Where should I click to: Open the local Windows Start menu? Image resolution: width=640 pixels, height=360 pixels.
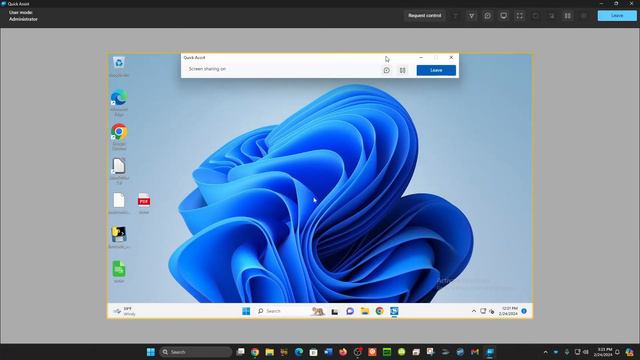[151, 352]
